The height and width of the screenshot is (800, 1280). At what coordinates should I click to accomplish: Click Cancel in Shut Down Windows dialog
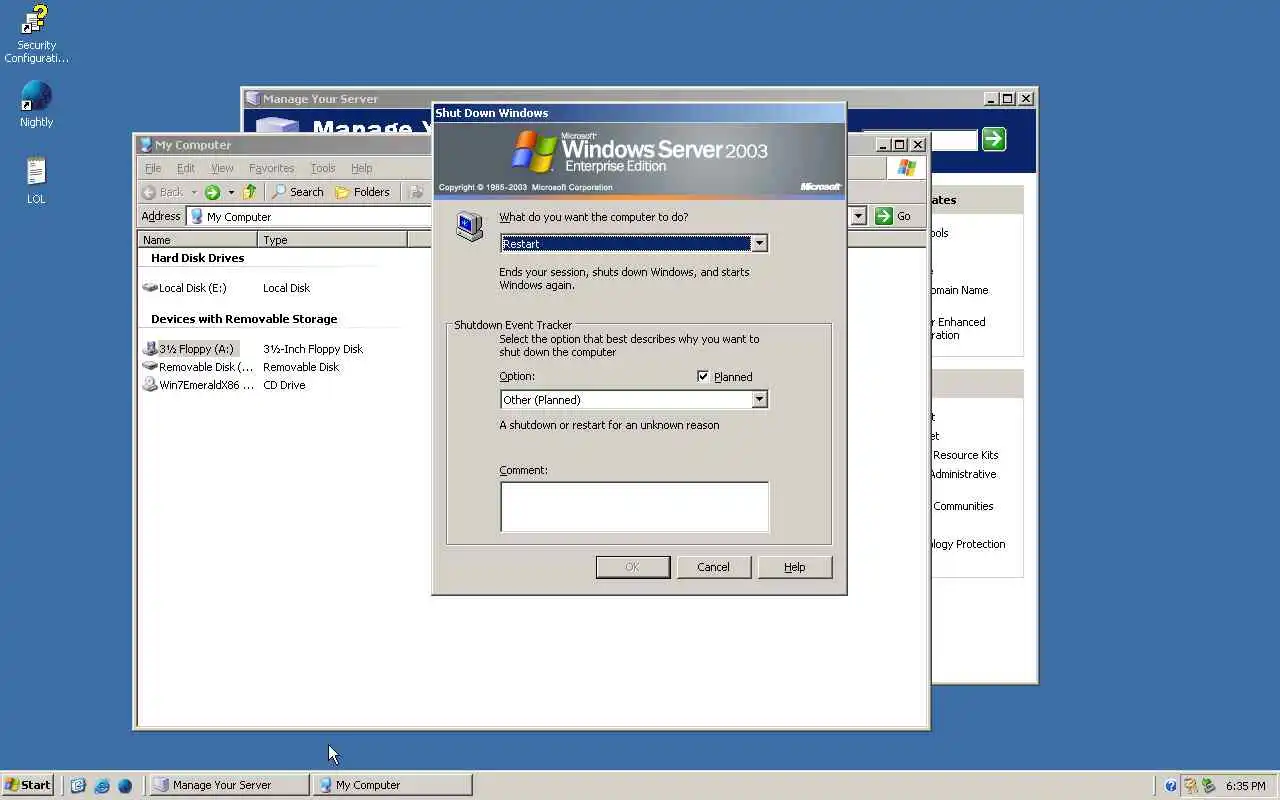point(713,567)
